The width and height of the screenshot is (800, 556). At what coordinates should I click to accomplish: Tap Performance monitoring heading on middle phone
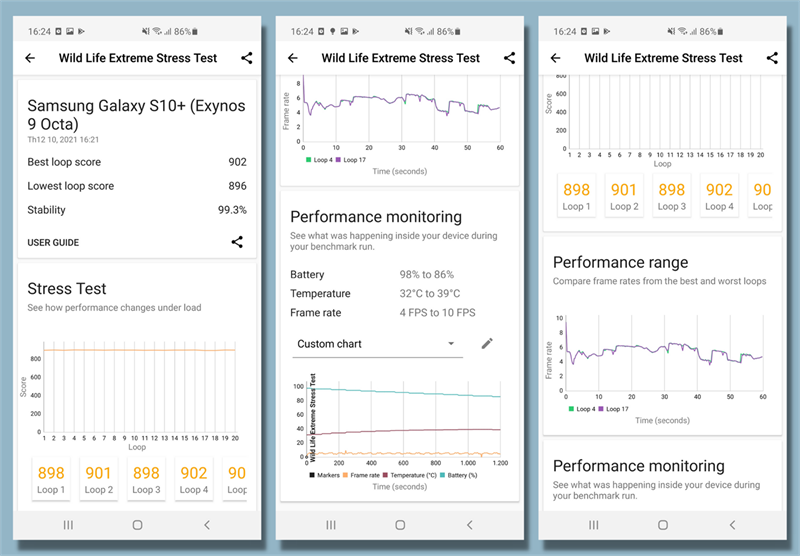[x=376, y=217]
